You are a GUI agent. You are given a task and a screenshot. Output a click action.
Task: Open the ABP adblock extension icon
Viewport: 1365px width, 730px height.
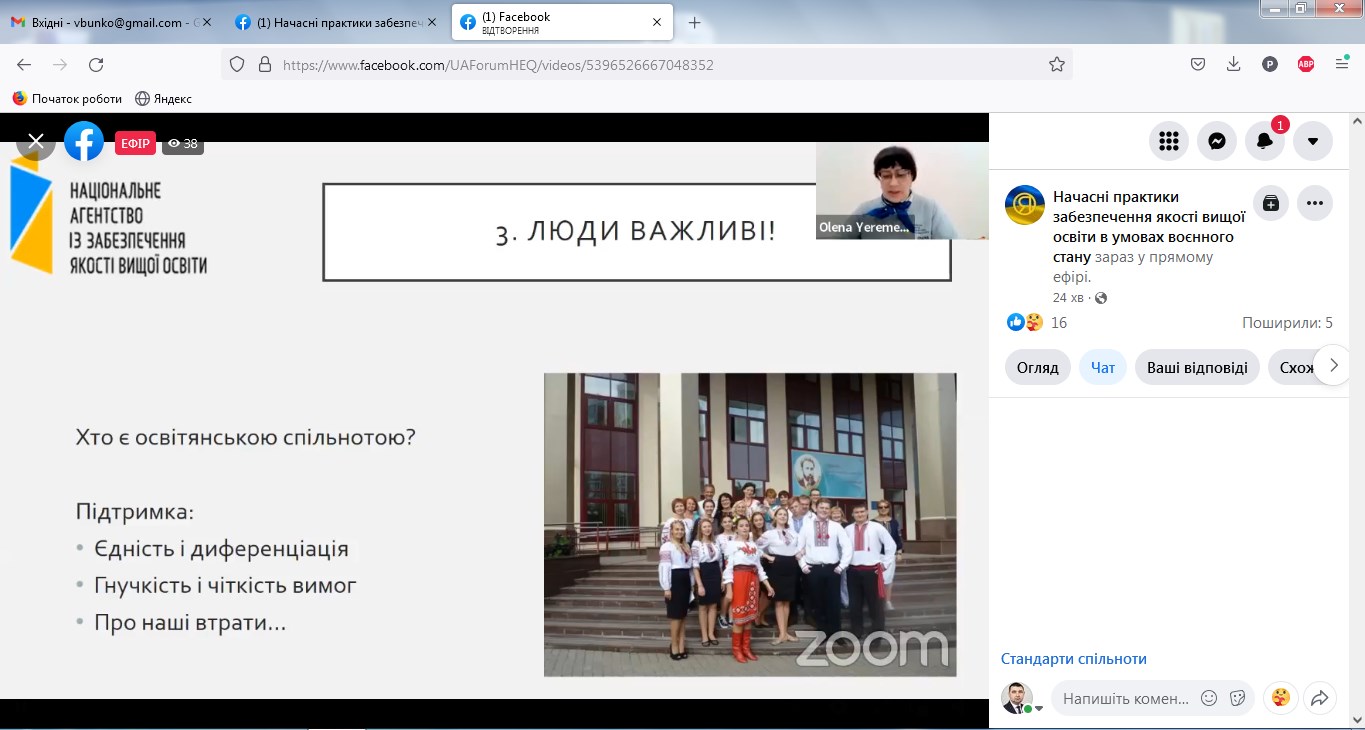point(1306,65)
